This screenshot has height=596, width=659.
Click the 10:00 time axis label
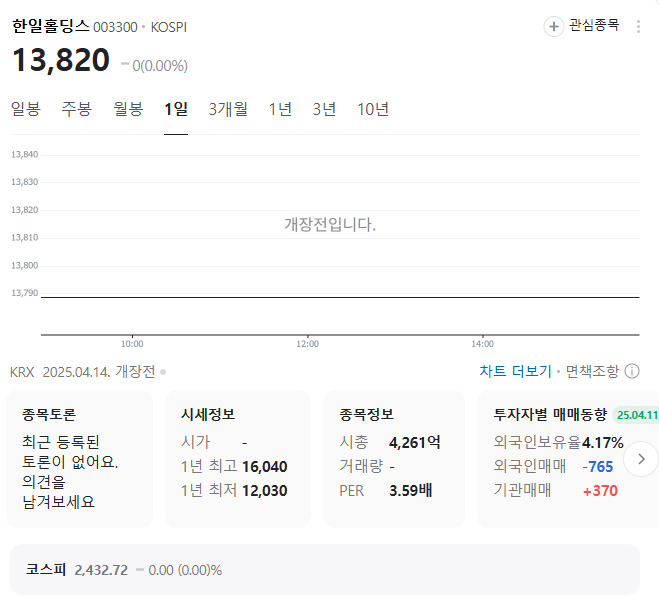coord(132,344)
